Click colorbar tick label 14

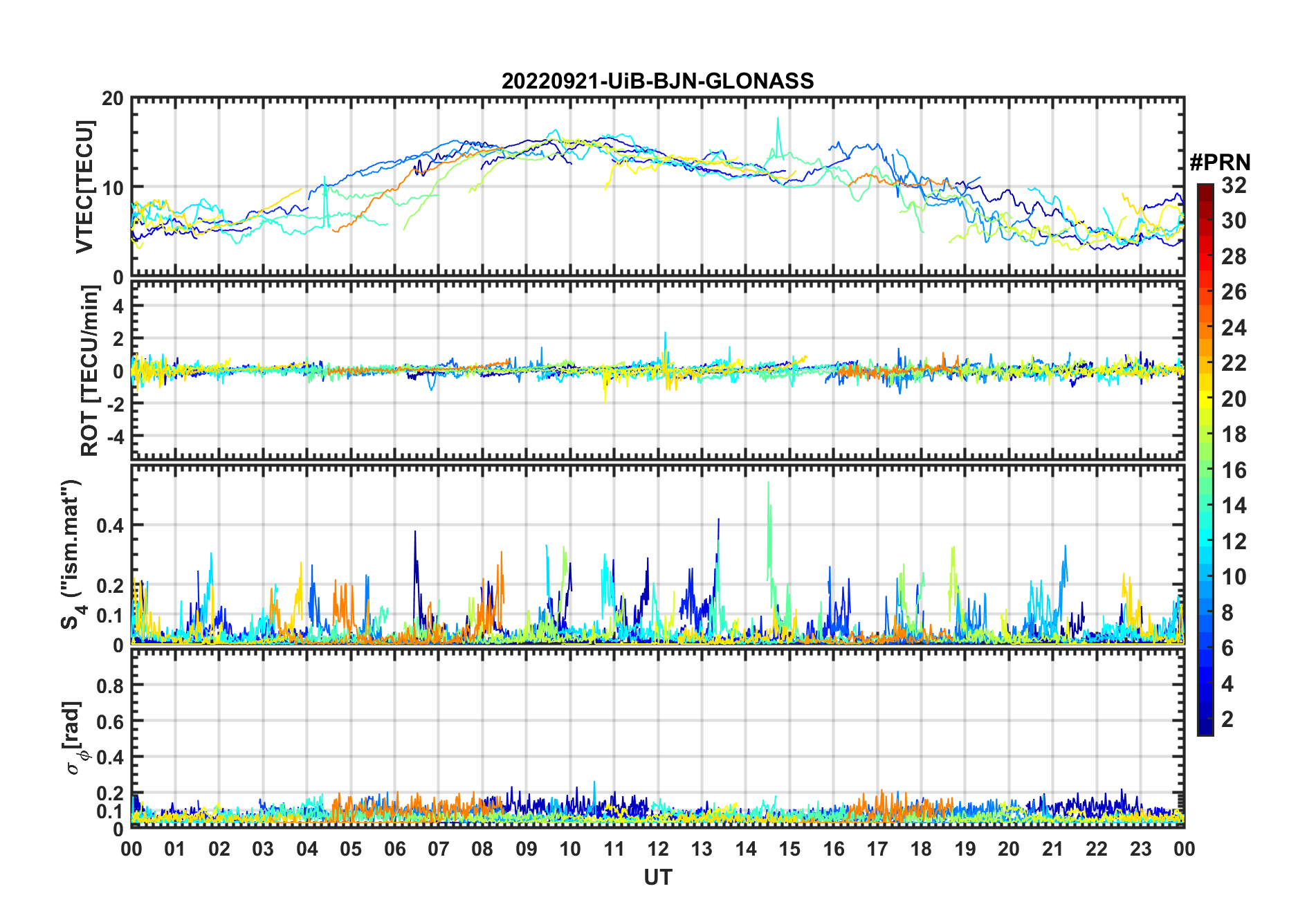[1234, 506]
